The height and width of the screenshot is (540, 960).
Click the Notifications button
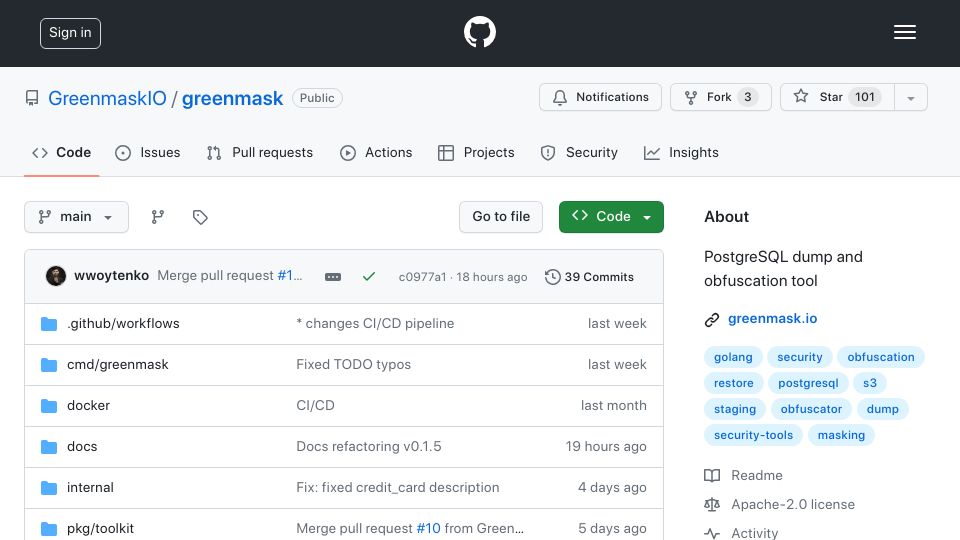tap(600, 97)
